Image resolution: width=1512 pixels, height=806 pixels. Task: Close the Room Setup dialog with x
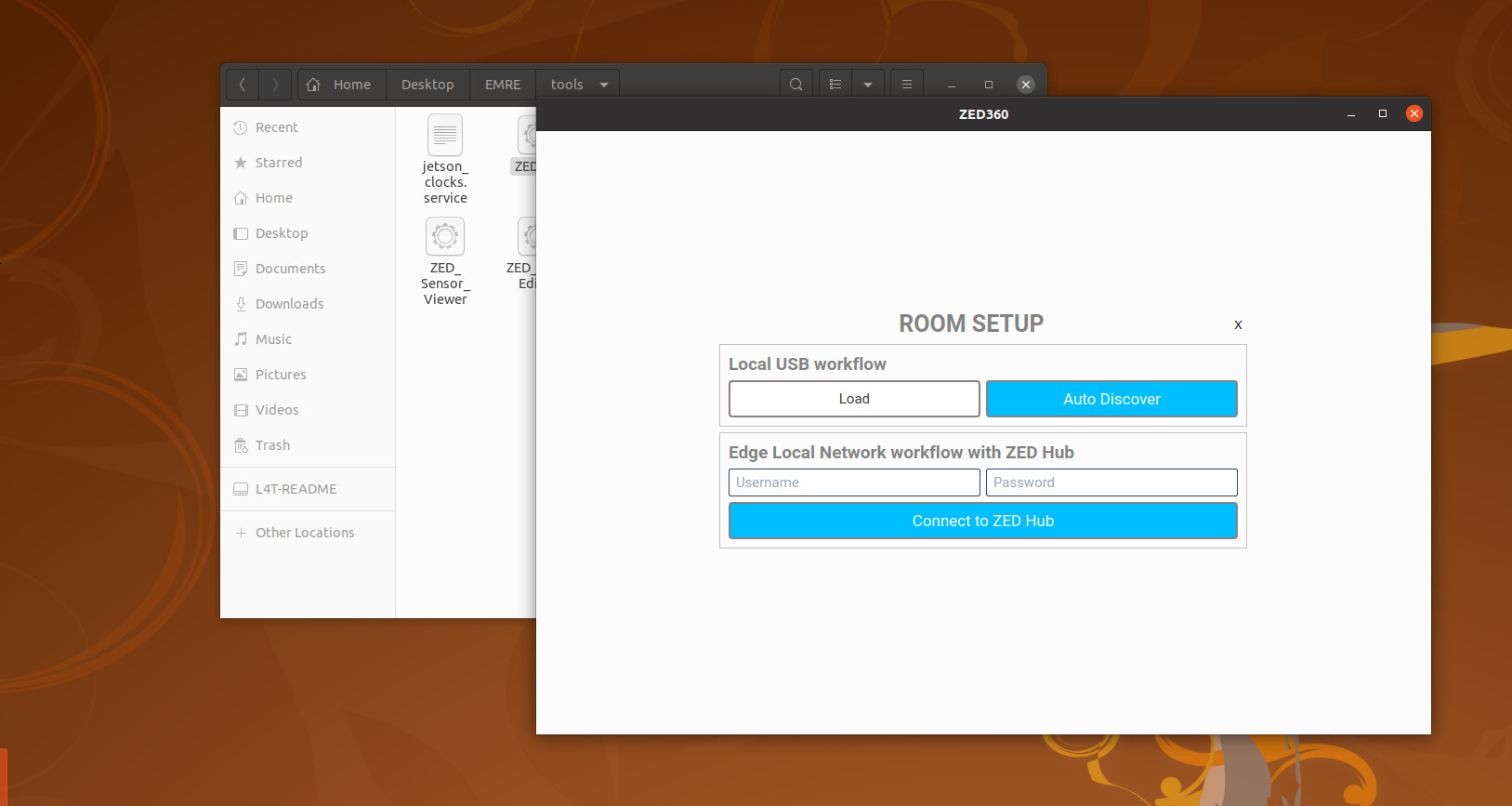coord(1238,324)
